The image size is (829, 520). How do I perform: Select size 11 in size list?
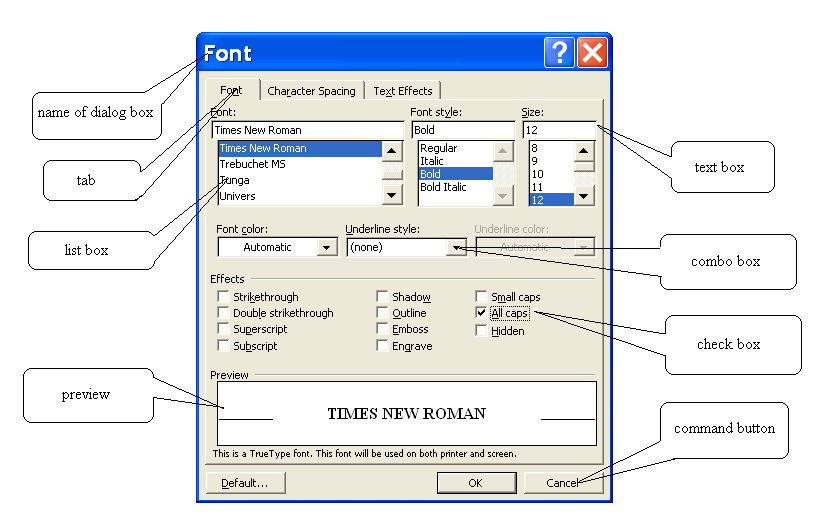pos(551,187)
